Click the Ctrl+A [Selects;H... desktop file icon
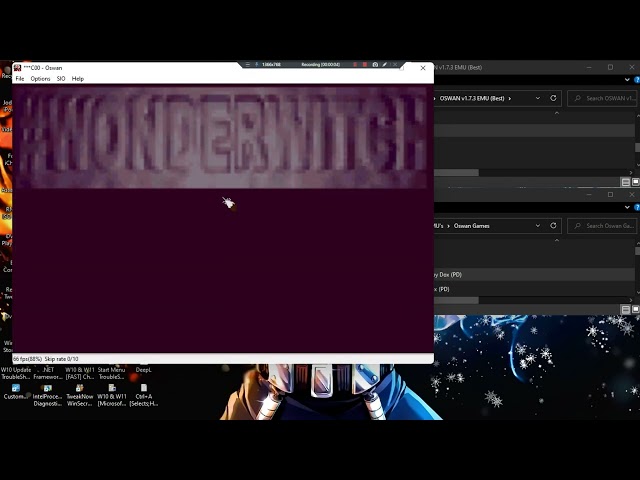The width and height of the screenshot is (640, 480). [x=144, y=388]
